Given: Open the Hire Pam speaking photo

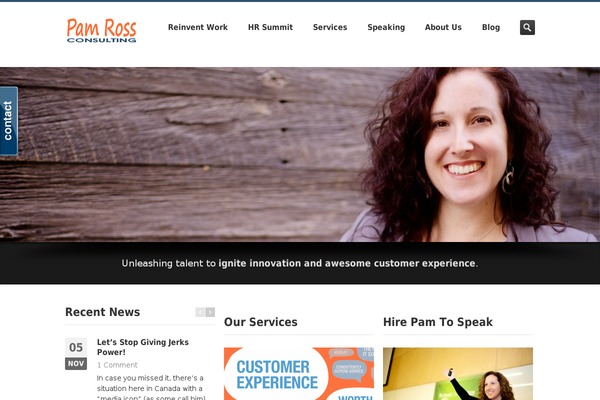Looking at the screenshot, I should coord(458,374).
